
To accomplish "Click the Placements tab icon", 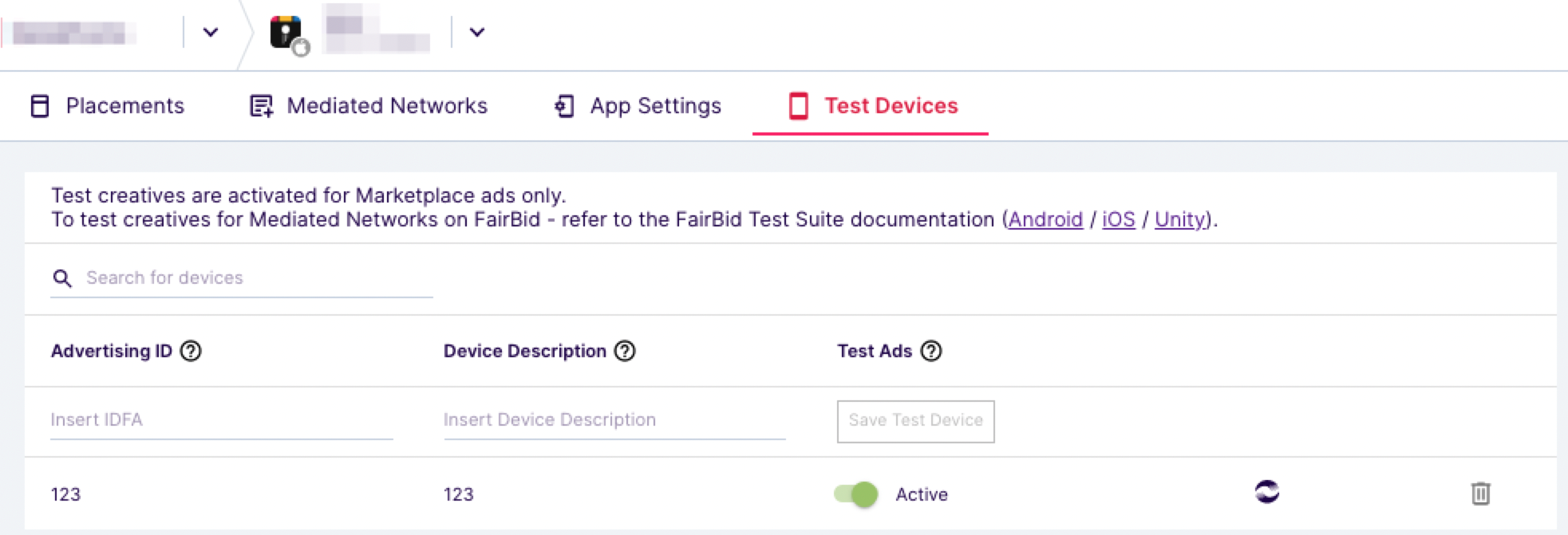I will pos(40,106).
